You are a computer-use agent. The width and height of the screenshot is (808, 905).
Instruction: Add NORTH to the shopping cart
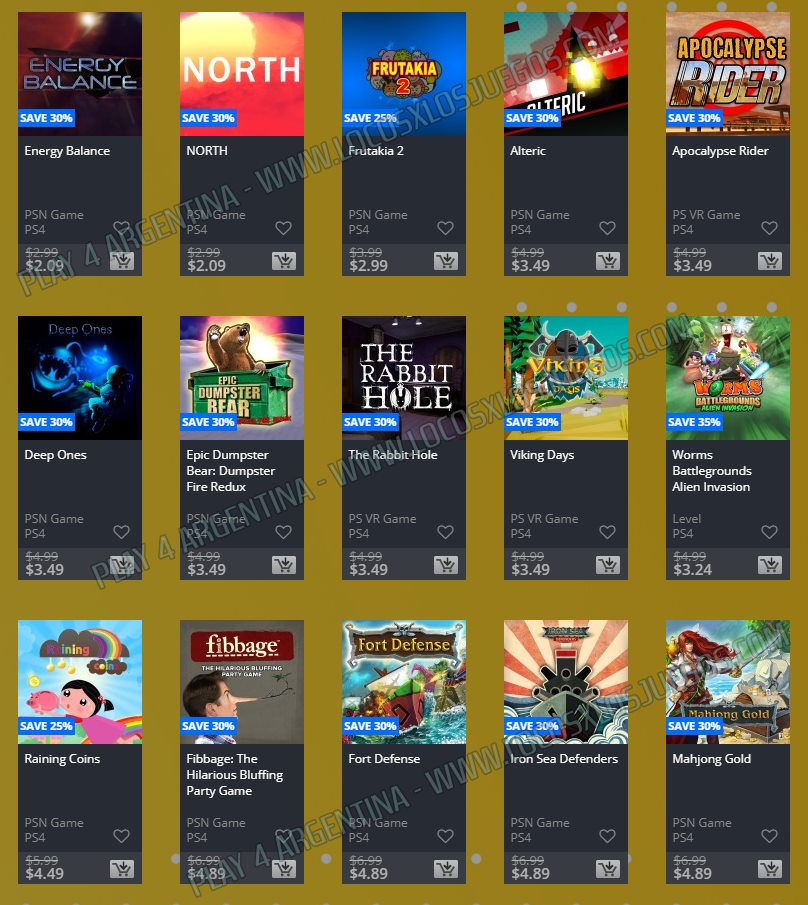(284, 261)
